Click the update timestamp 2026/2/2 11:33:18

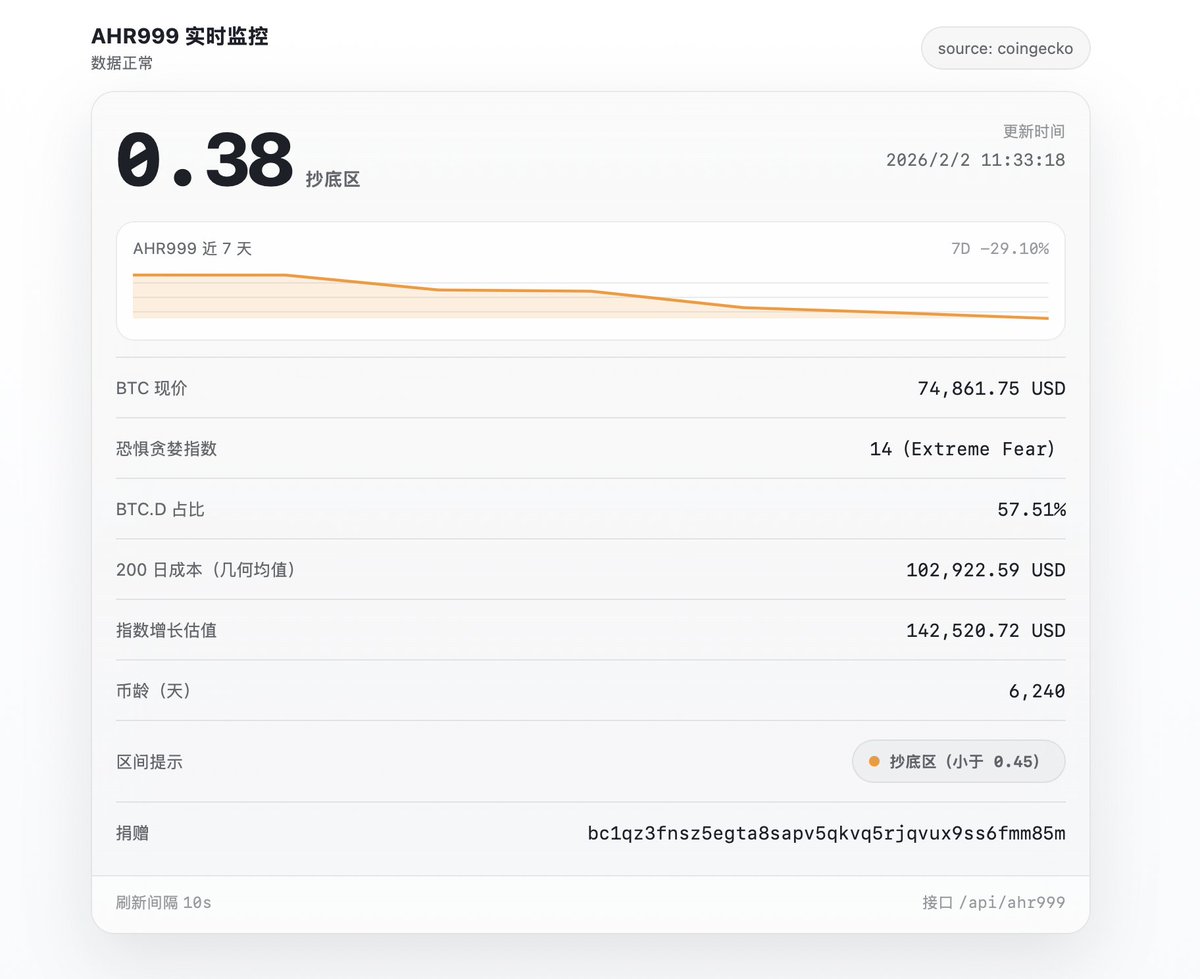[975, 160]
